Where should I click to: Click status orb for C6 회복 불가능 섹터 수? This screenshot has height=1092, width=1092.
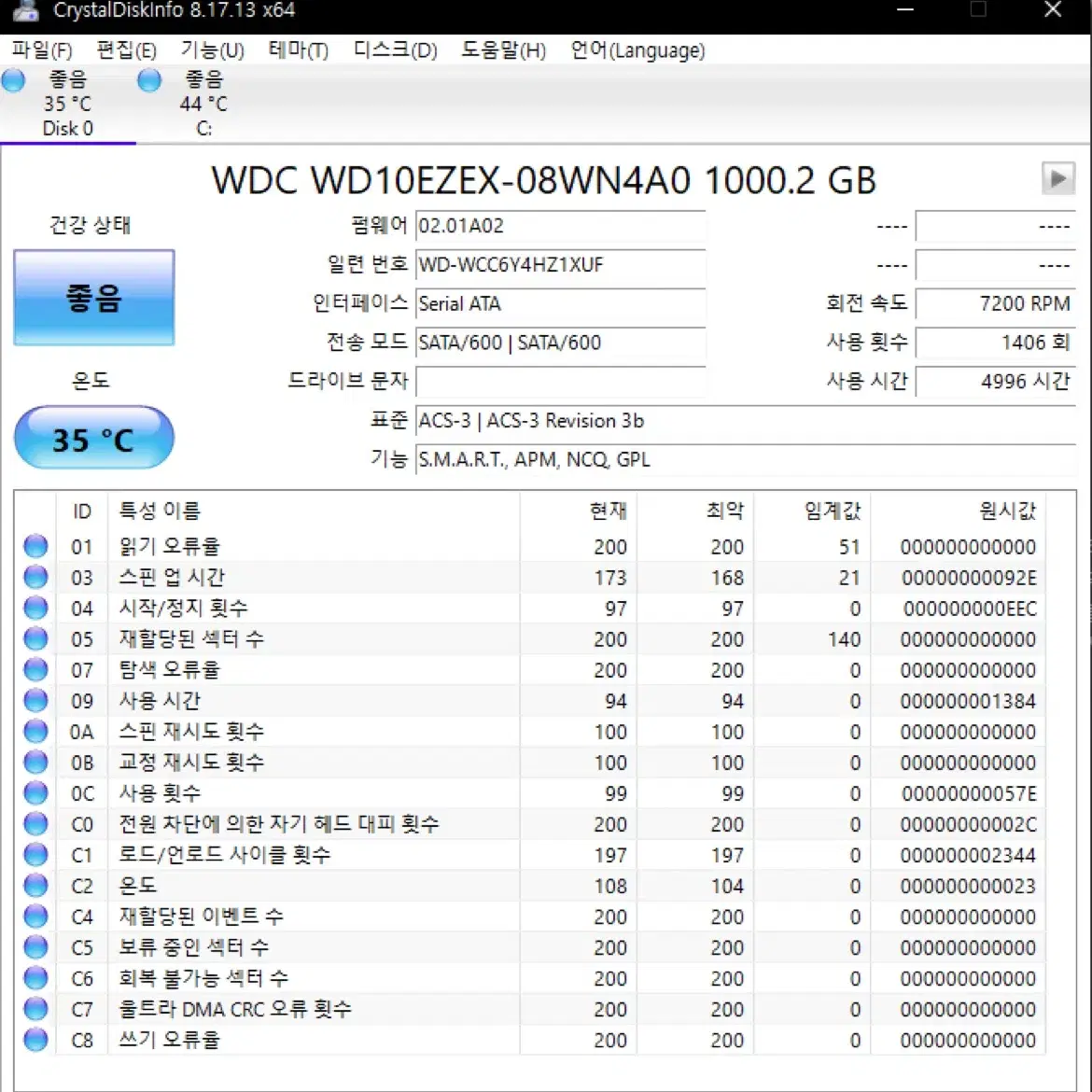click(x=35, y=978)
